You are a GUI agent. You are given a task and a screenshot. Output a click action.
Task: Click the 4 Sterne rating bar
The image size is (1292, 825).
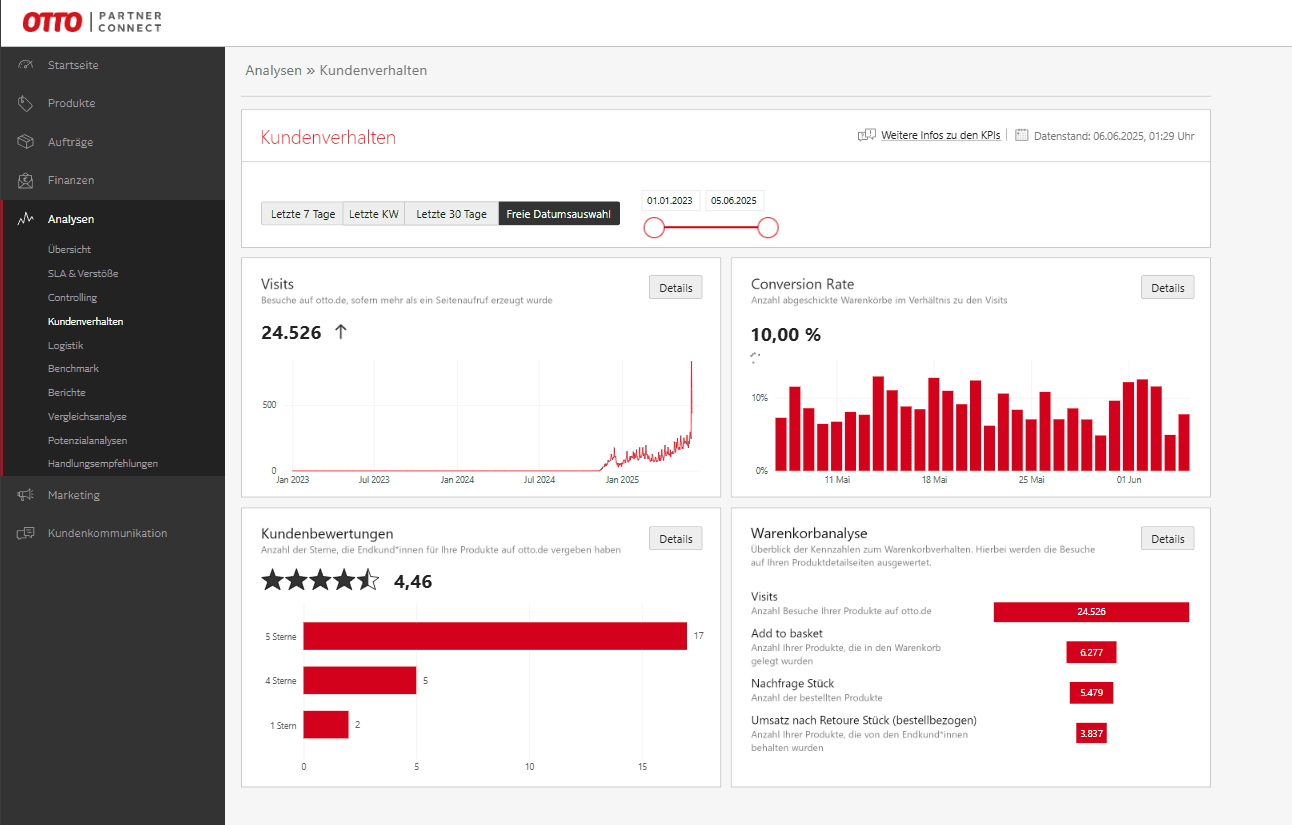click(360, 680)
